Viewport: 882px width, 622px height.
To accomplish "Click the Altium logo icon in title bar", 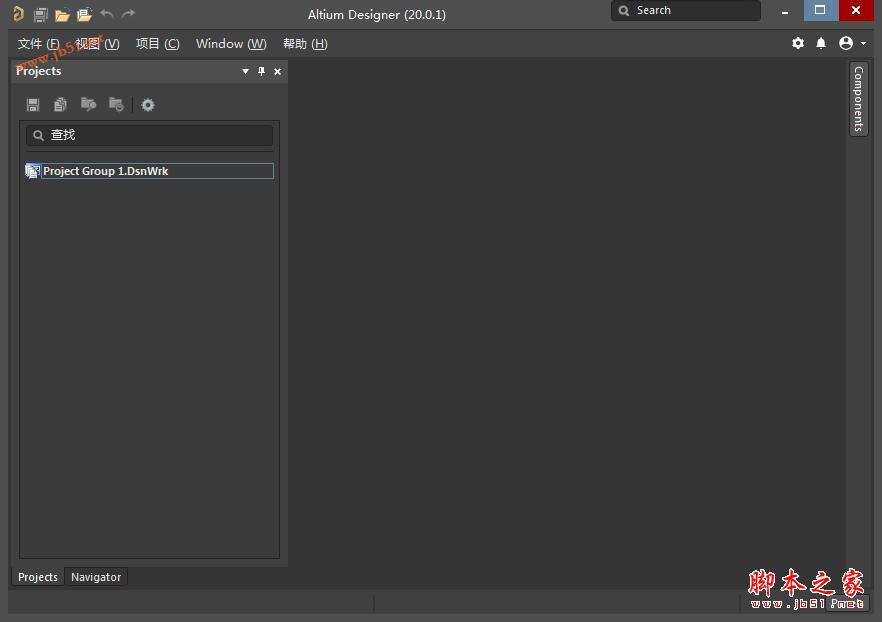I will [18, 13].
